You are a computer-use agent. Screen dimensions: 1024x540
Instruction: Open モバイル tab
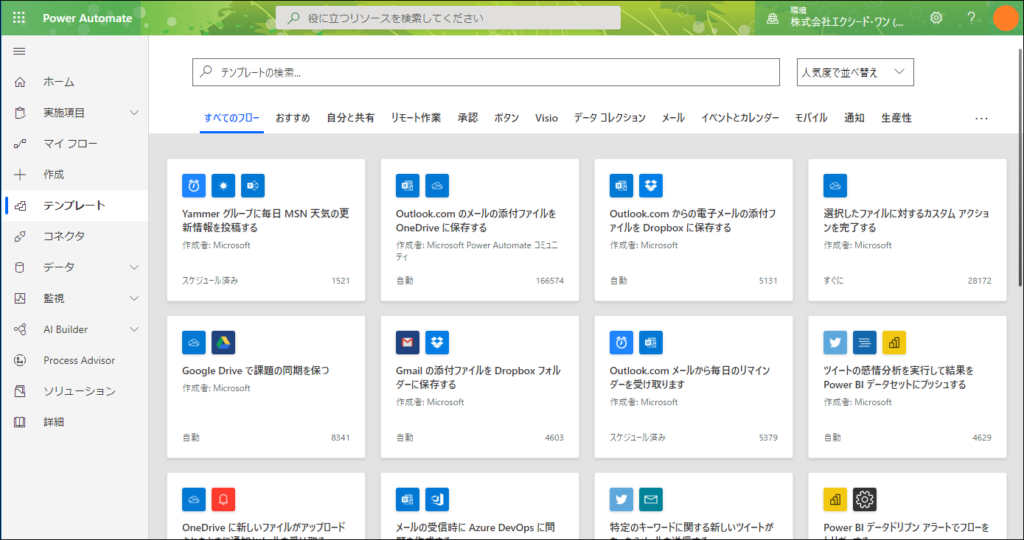[x=811, y=118]
